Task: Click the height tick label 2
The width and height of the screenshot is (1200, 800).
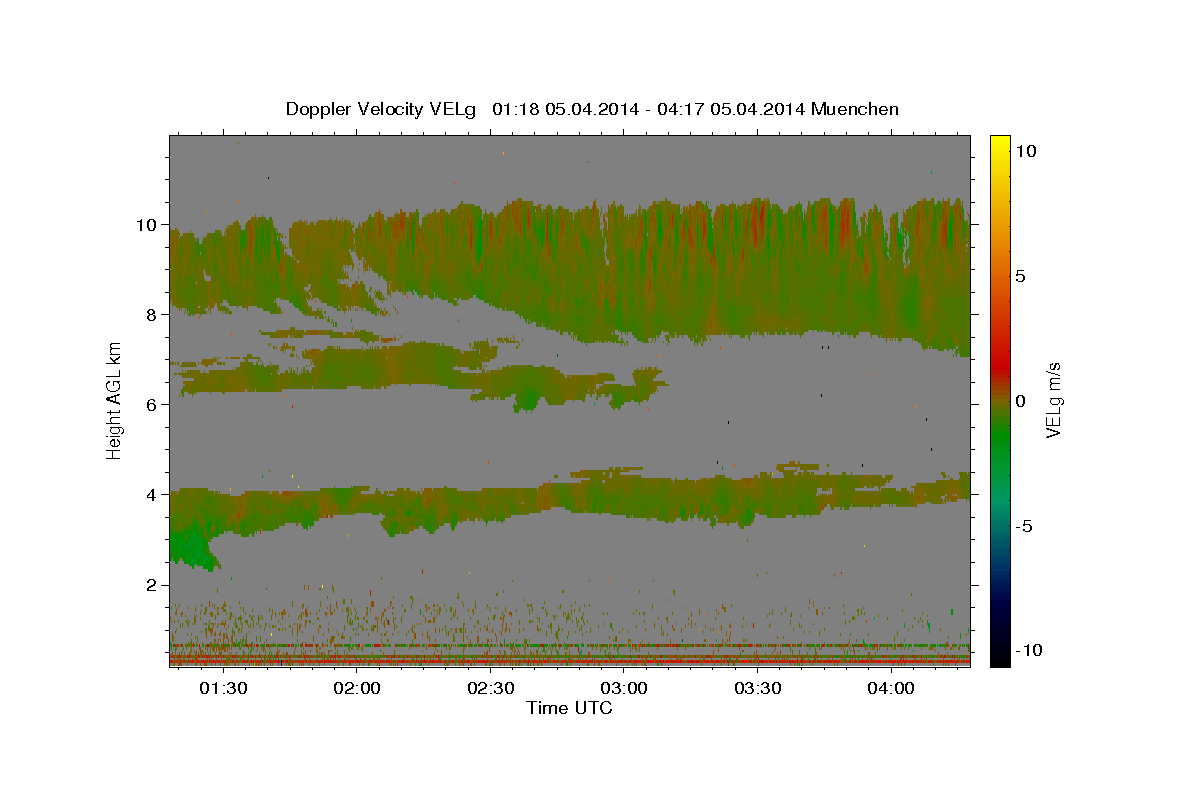Action: pyautogui.click(x=152, y=584)
